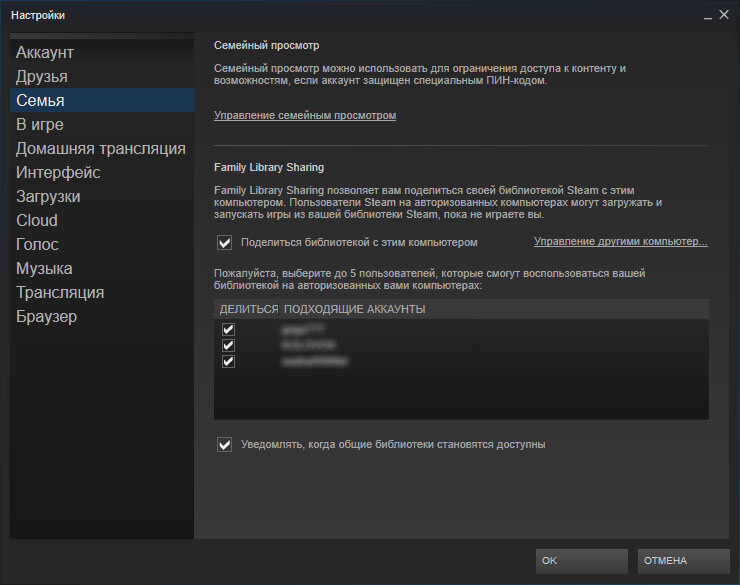
Task: Open Управление другими компьютер... link
Action: point(621,242)
